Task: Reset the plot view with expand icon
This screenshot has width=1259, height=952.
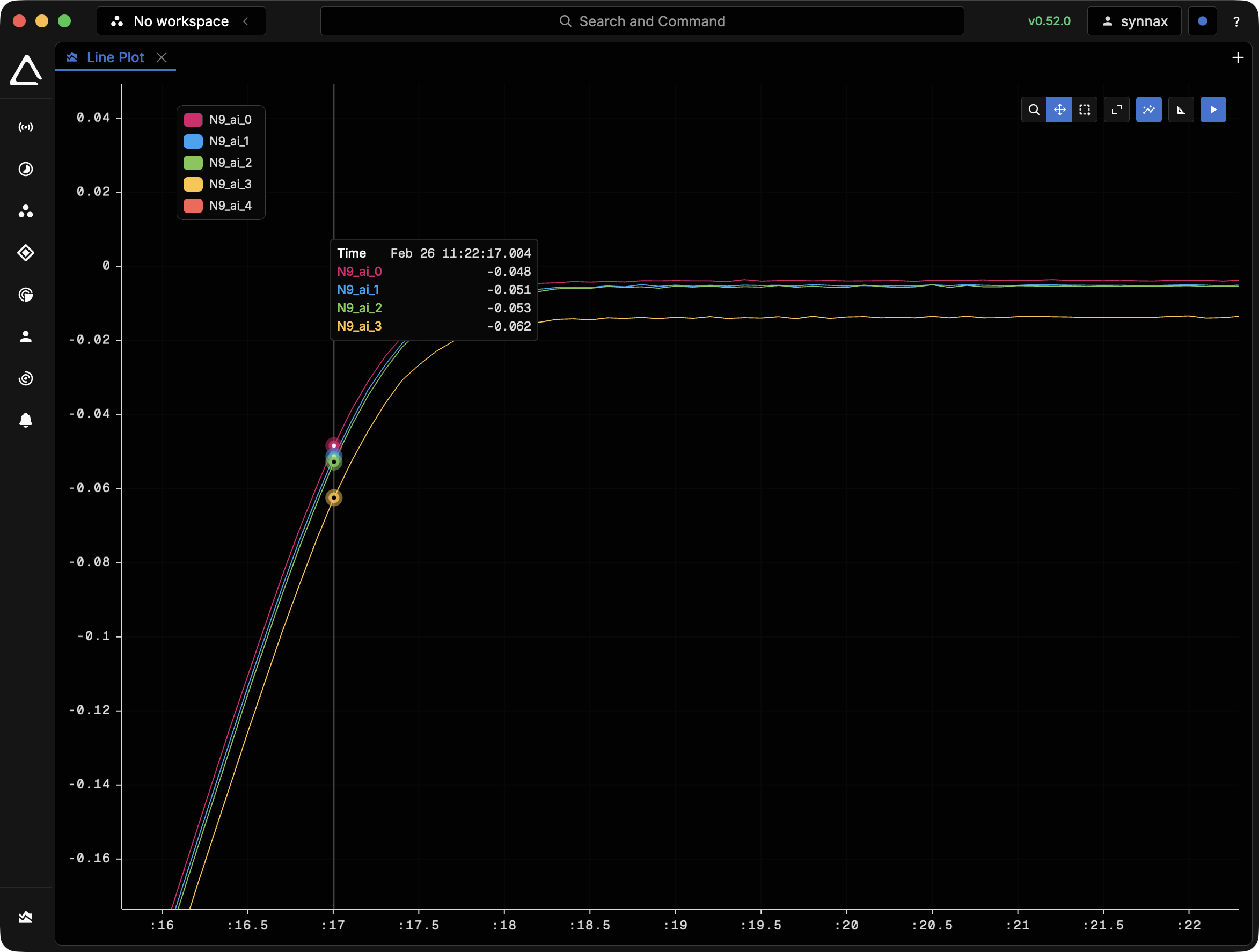Action: (1117, 110)
